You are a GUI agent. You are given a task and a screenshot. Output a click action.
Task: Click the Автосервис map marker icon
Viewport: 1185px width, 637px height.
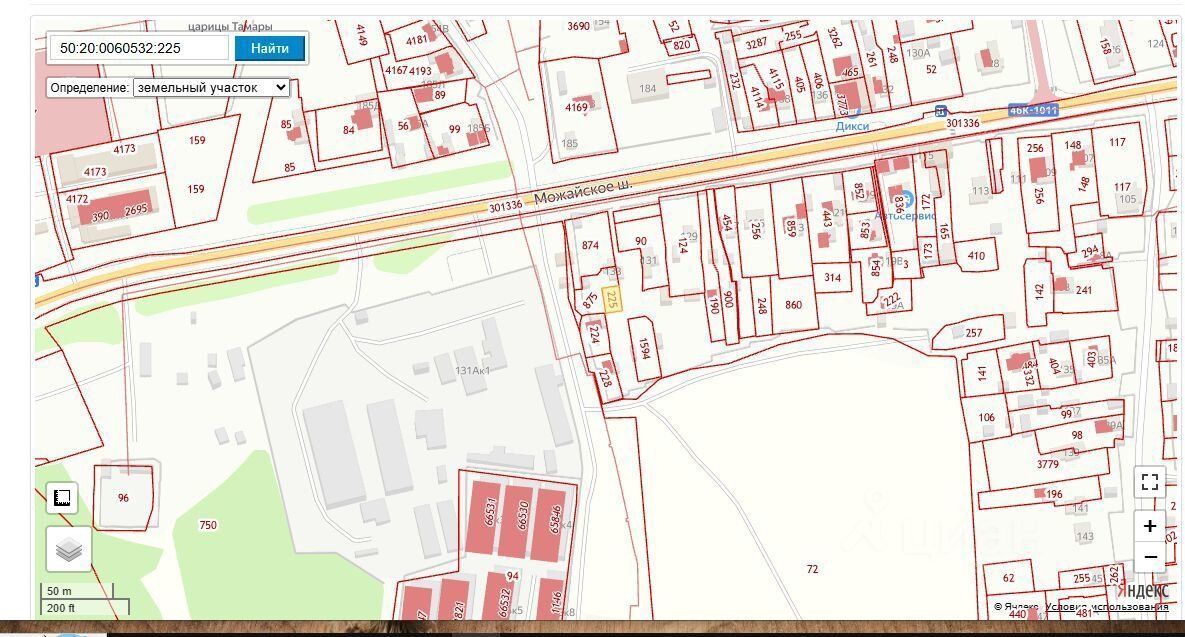point(907,199)
